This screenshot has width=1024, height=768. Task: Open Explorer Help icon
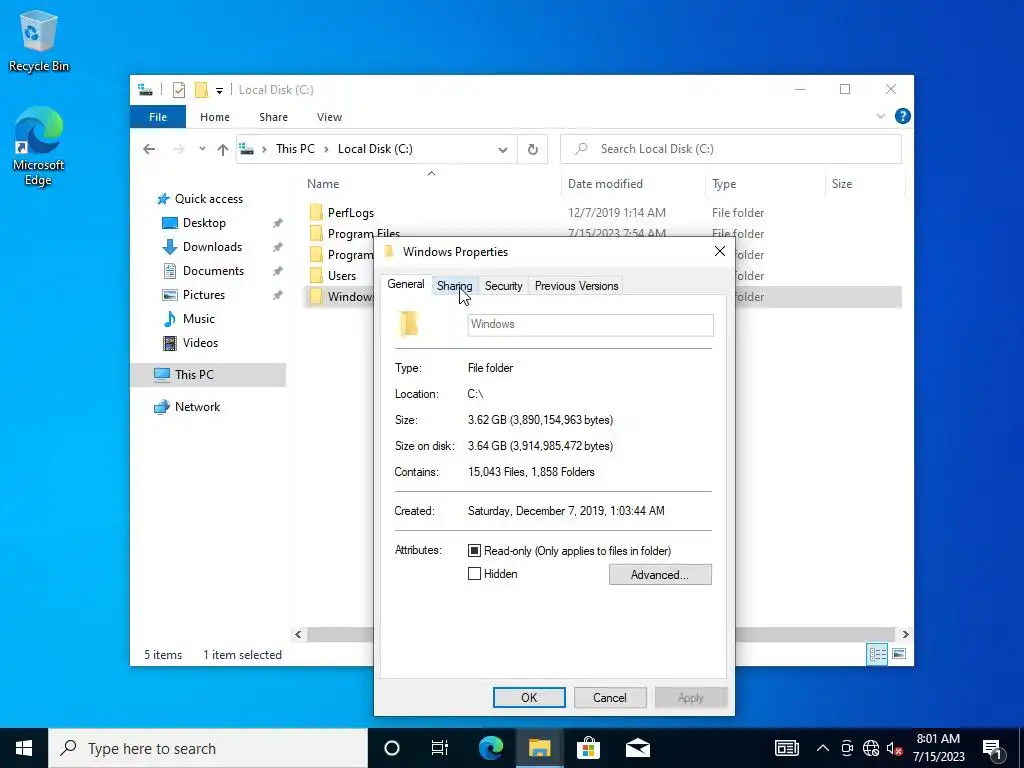(x=903, y=116)
